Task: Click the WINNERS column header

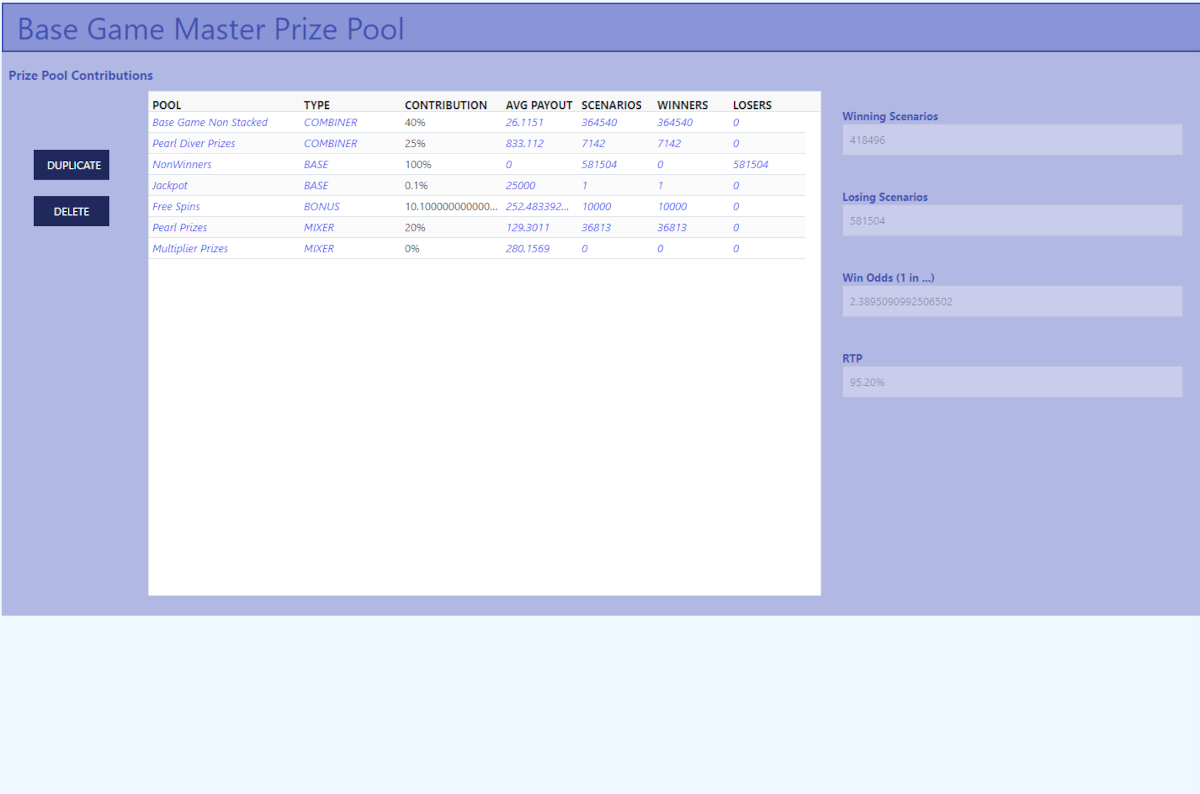Action: (x=682, y=105)
